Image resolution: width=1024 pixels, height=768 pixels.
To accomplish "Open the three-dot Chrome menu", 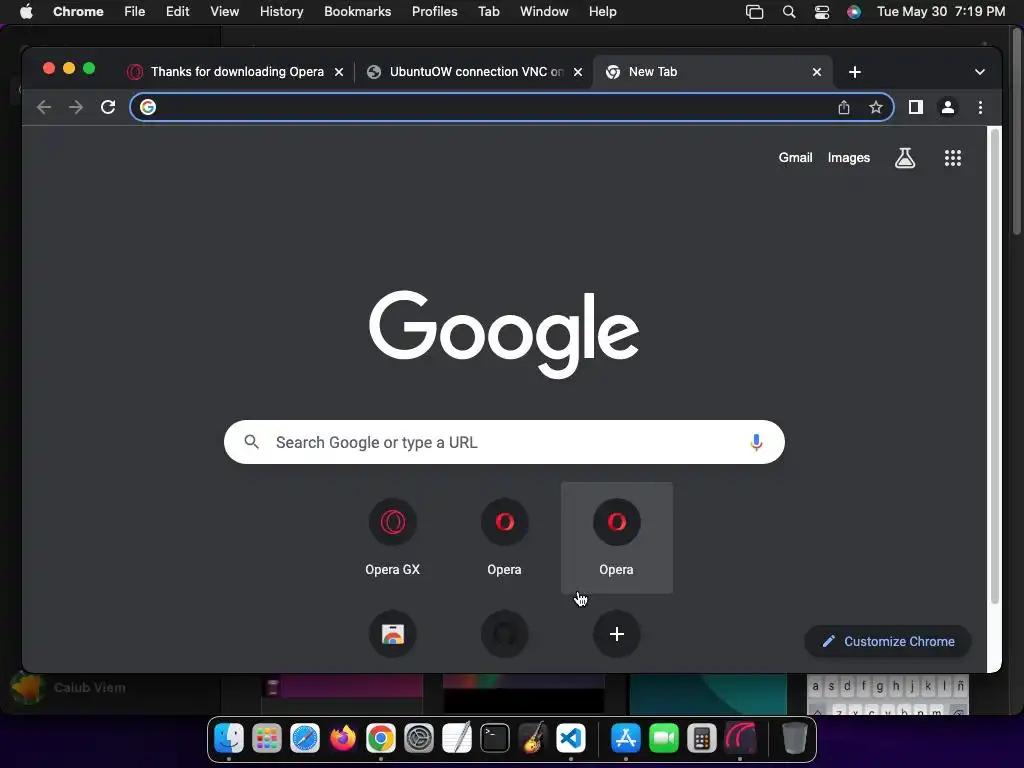I will (980, 107).
